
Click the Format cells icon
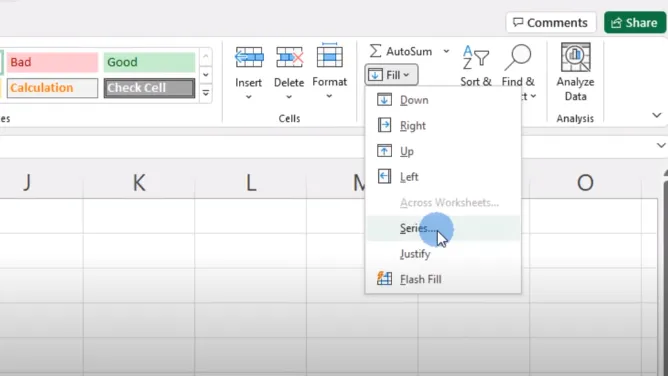(329, 56)
